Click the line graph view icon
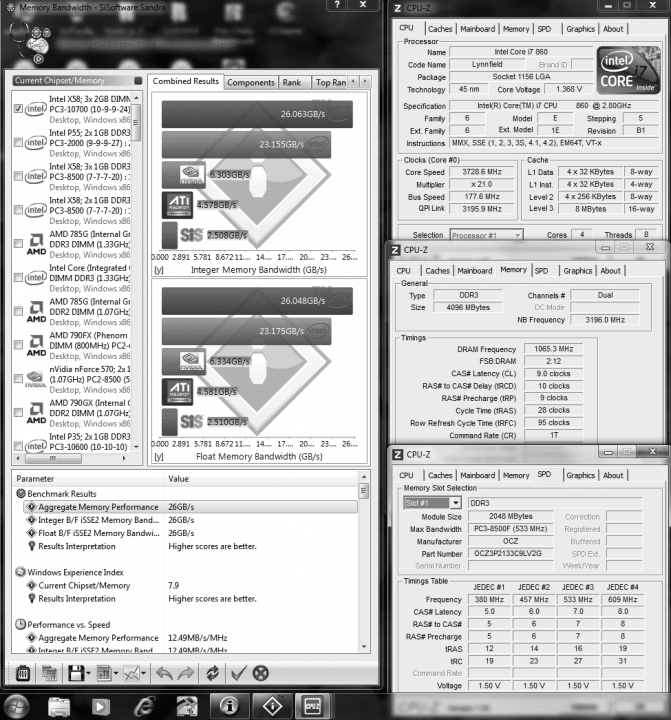Image resolution: width=671 pixels, height=720 pixels. tap(131, 674)
